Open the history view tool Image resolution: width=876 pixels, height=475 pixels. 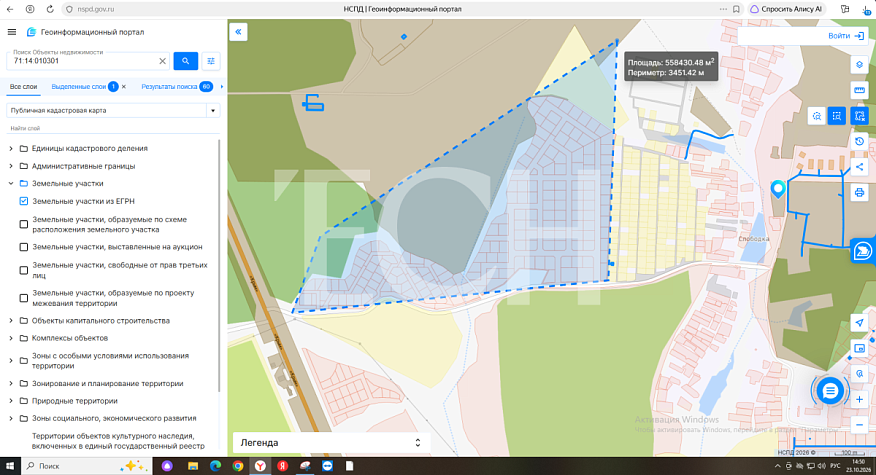(859, 141)
